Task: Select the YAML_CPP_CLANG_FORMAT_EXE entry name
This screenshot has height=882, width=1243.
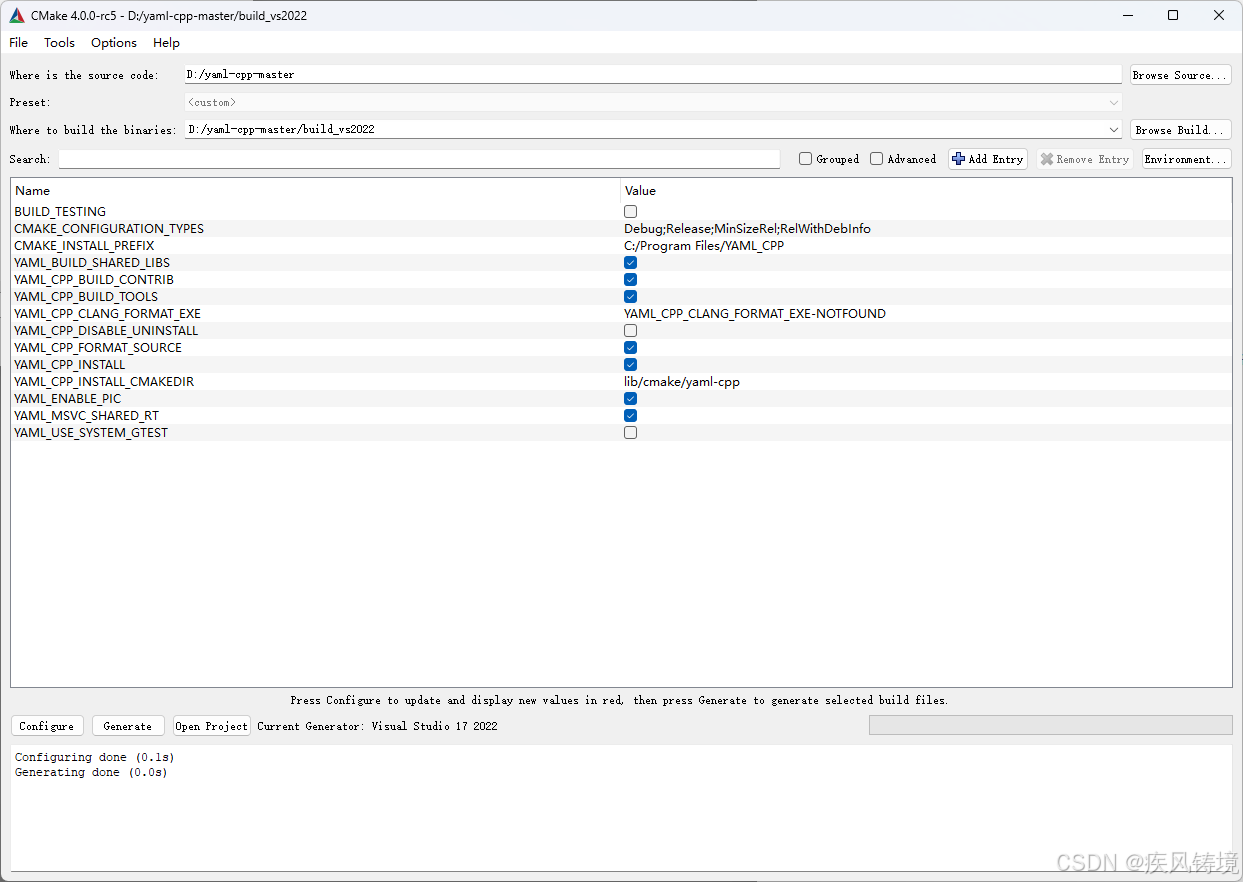Action: click(107, 314)
